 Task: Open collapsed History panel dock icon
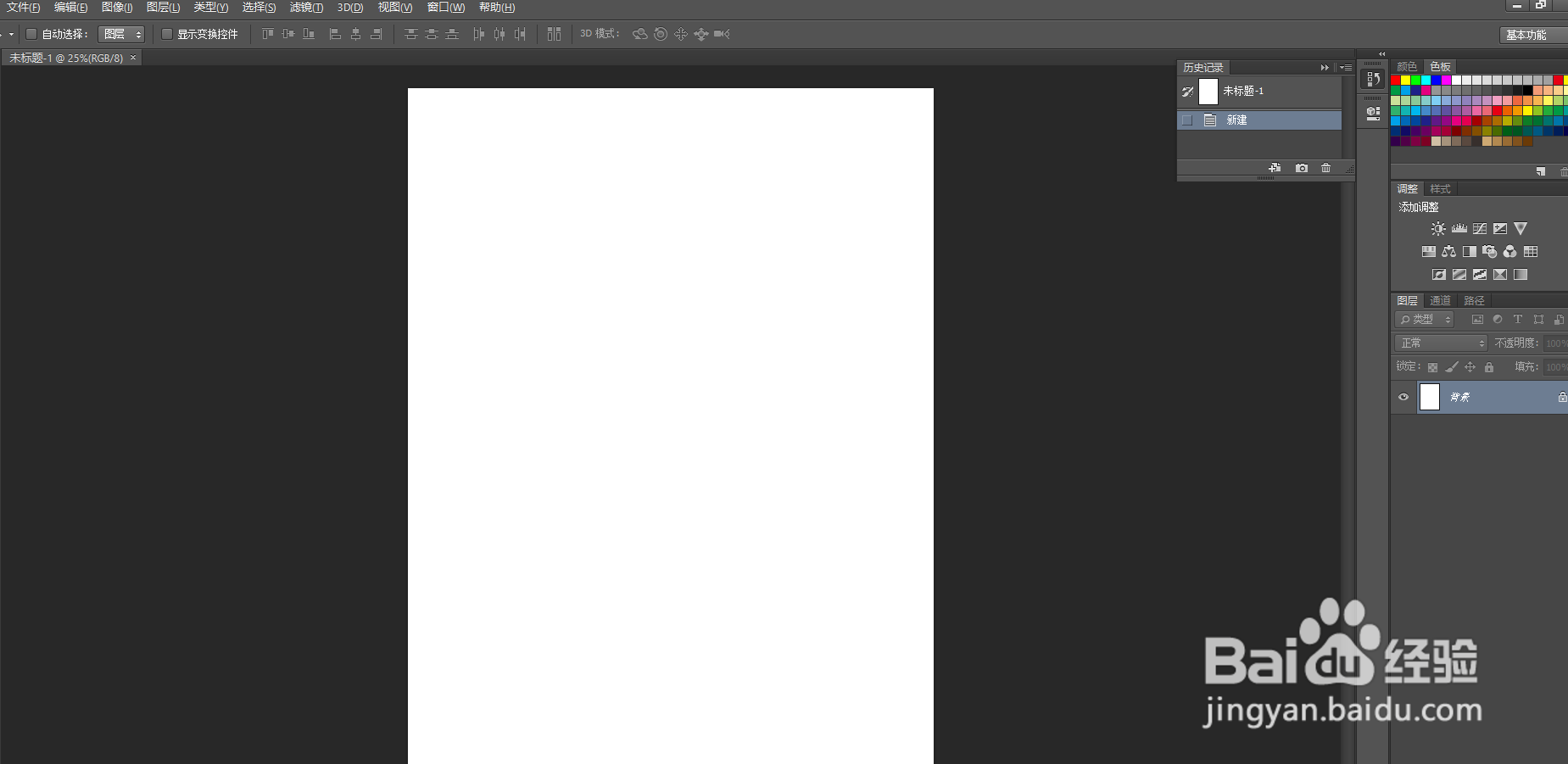tap(1373, 79)
